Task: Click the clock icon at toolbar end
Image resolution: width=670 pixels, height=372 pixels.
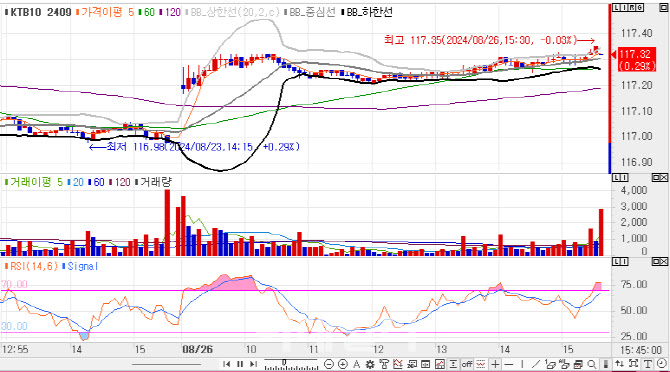Action: 662,364
